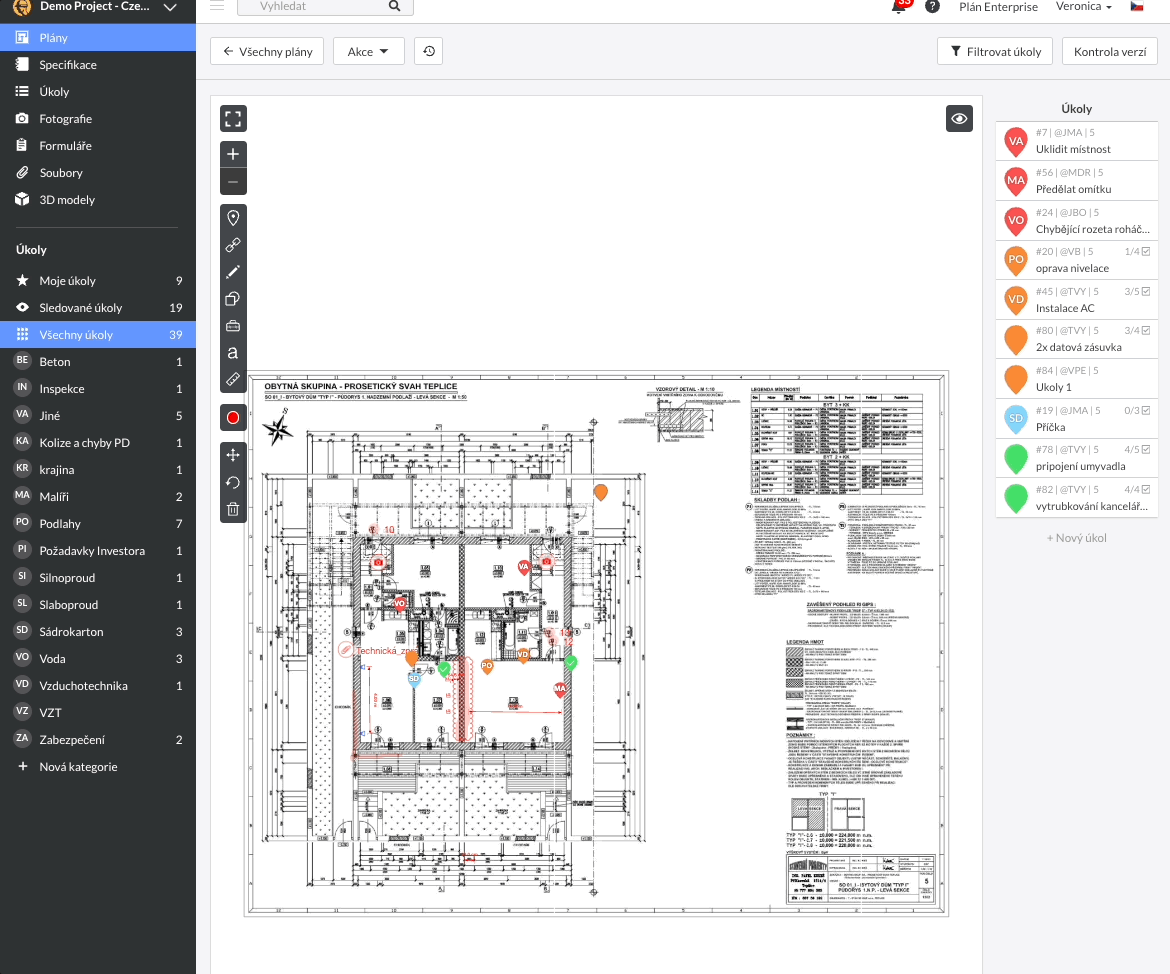Open task Předělat omítku
The width and height of the screenshot is (1170, 974).
tap(1076, 181)
